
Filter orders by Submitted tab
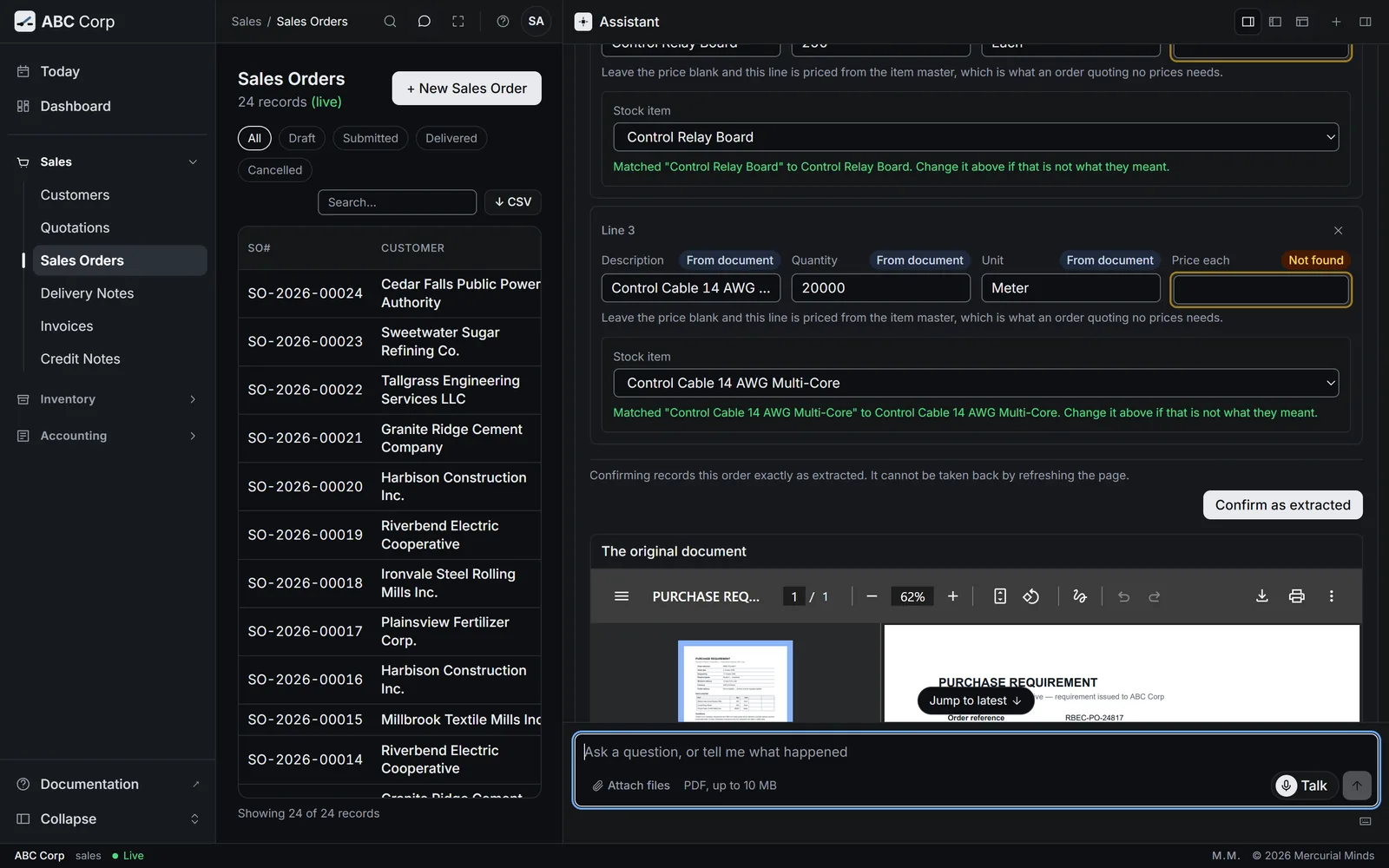point(370,138)
